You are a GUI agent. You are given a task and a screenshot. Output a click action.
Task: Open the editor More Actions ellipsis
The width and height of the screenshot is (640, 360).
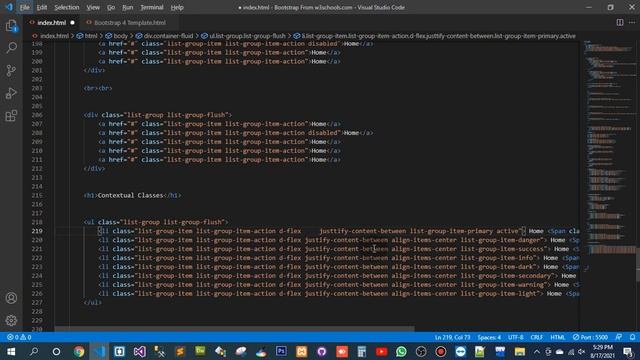(632, 22)
